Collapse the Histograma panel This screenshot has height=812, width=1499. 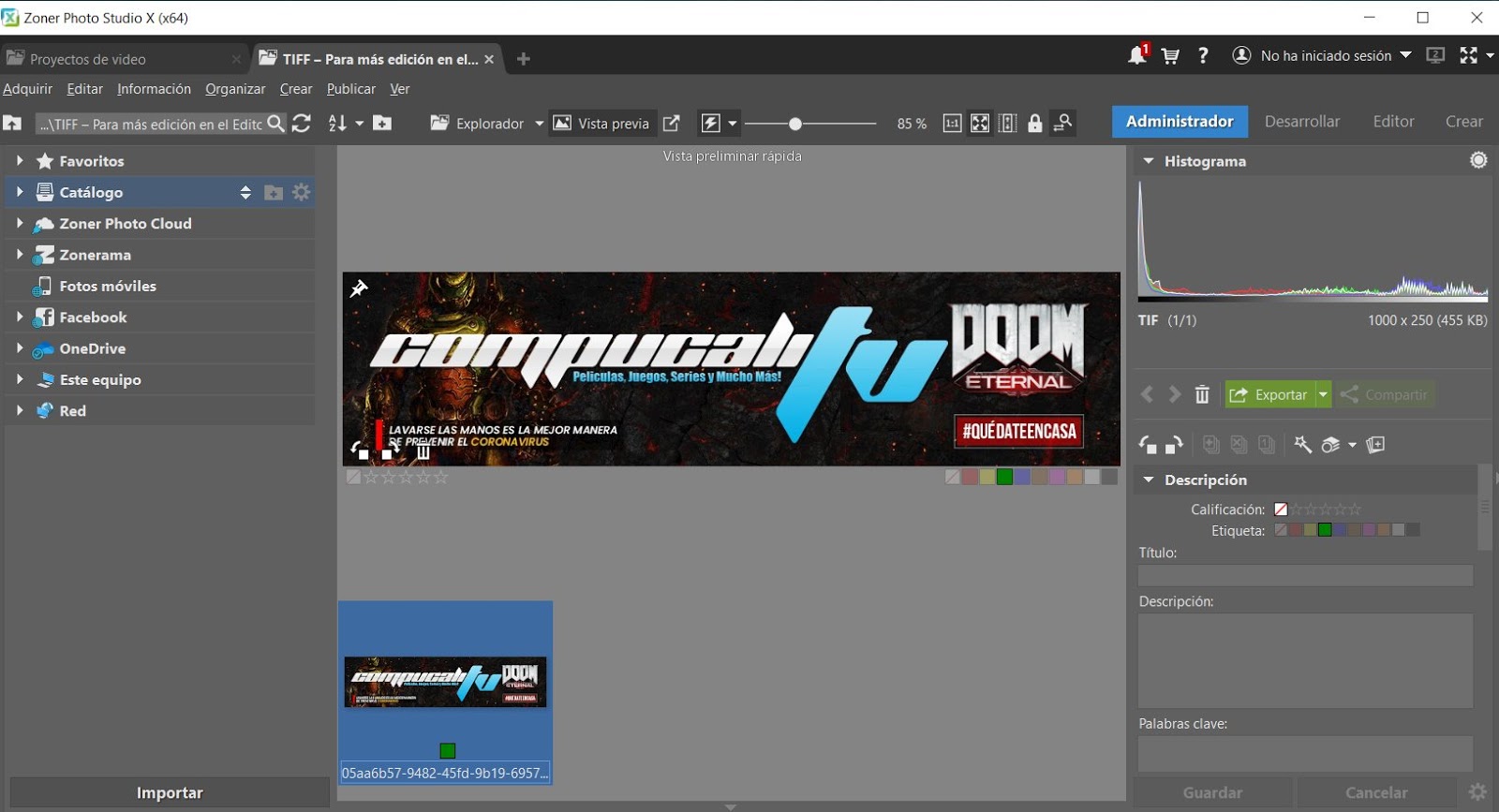tap(1149, 161)
